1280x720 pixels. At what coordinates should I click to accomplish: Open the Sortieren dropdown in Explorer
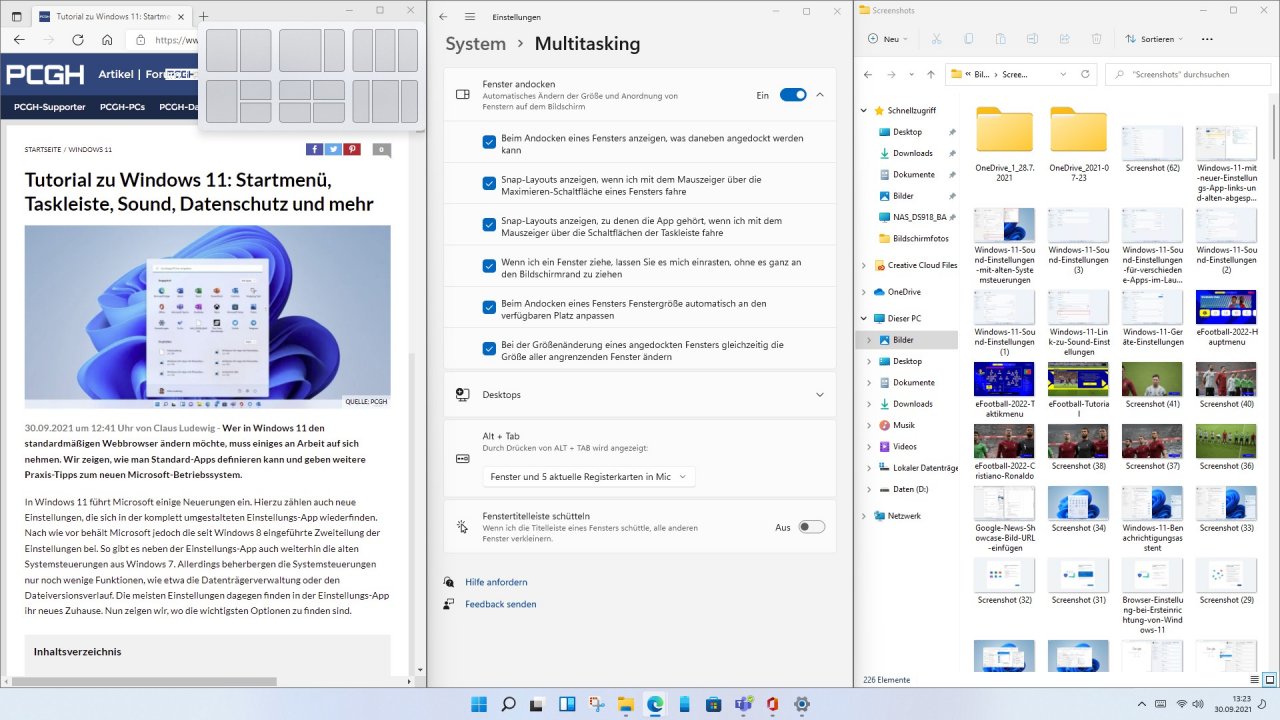tap(1154, 39)
